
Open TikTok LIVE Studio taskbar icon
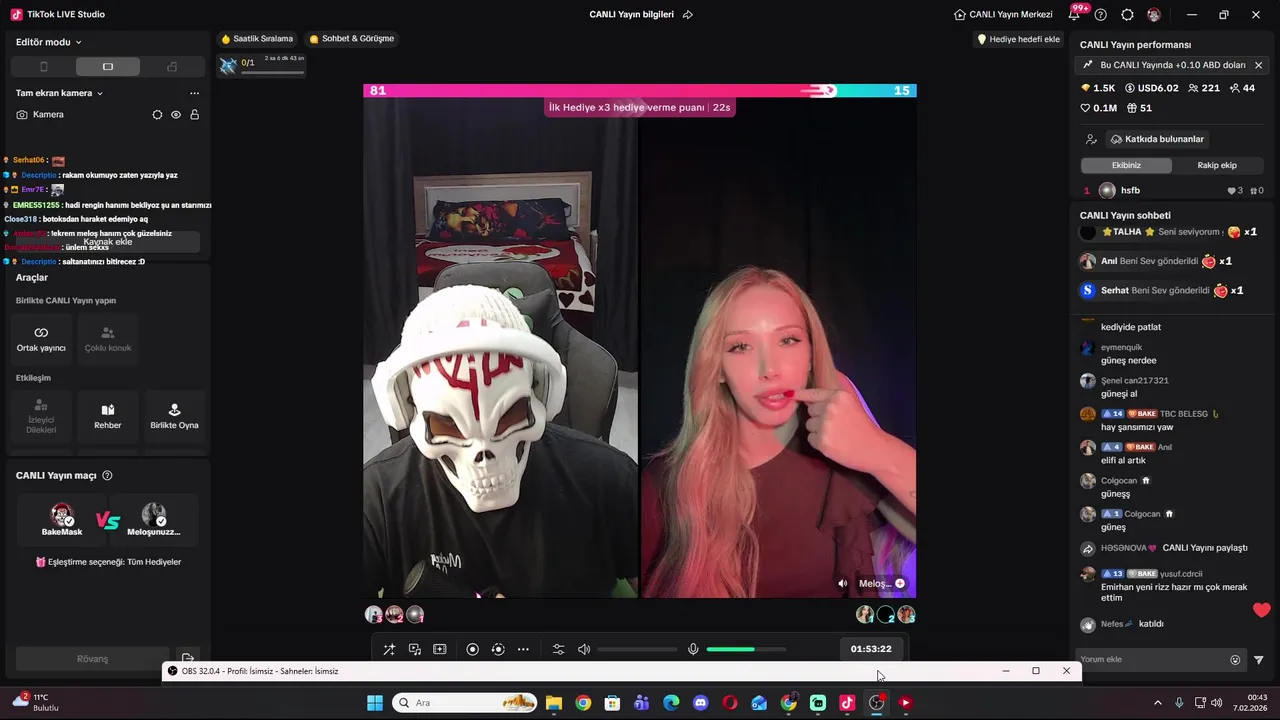(847, 703)
